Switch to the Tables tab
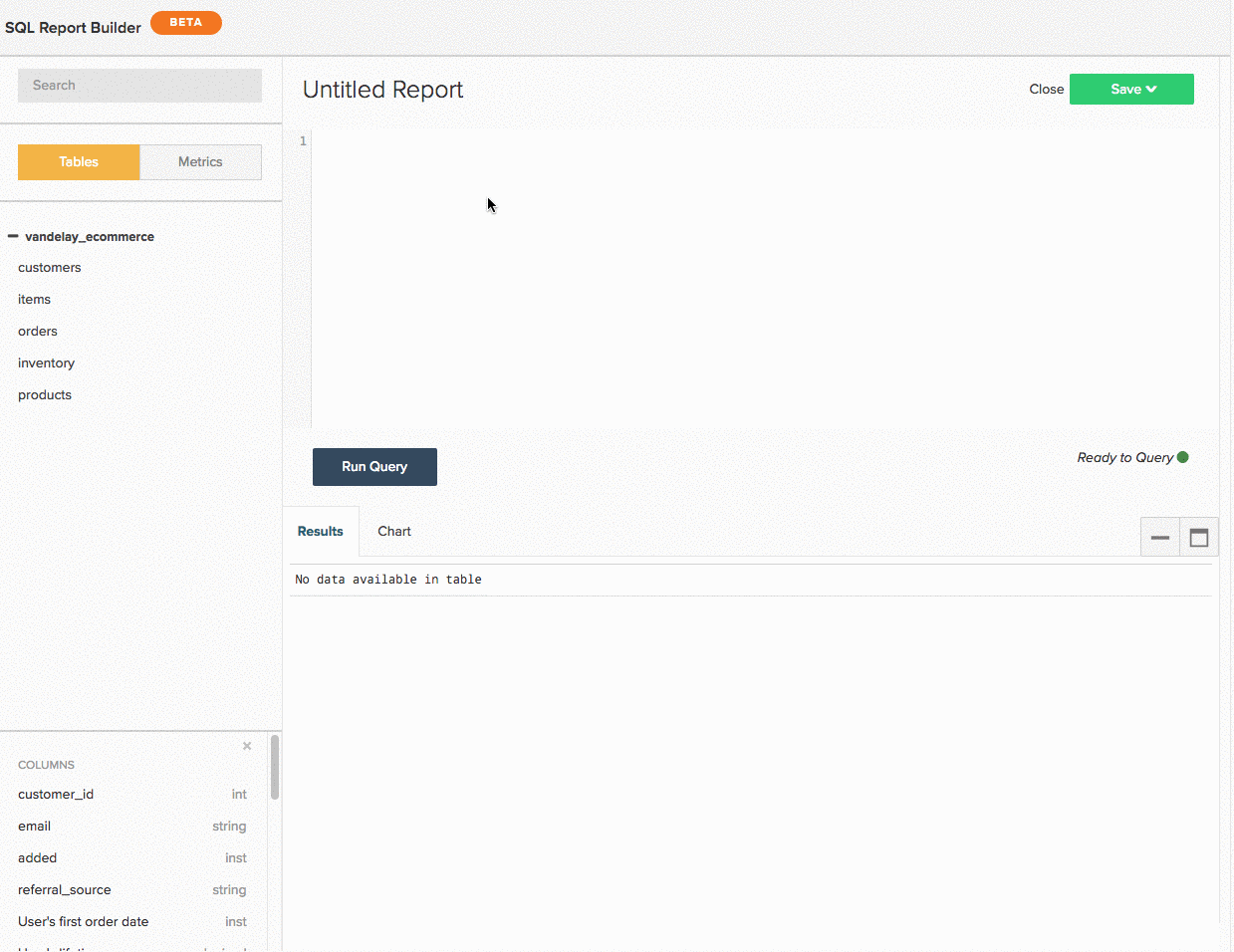This screenshot has height=952, width=1234. pyautogui.click(x=79, y=162)
